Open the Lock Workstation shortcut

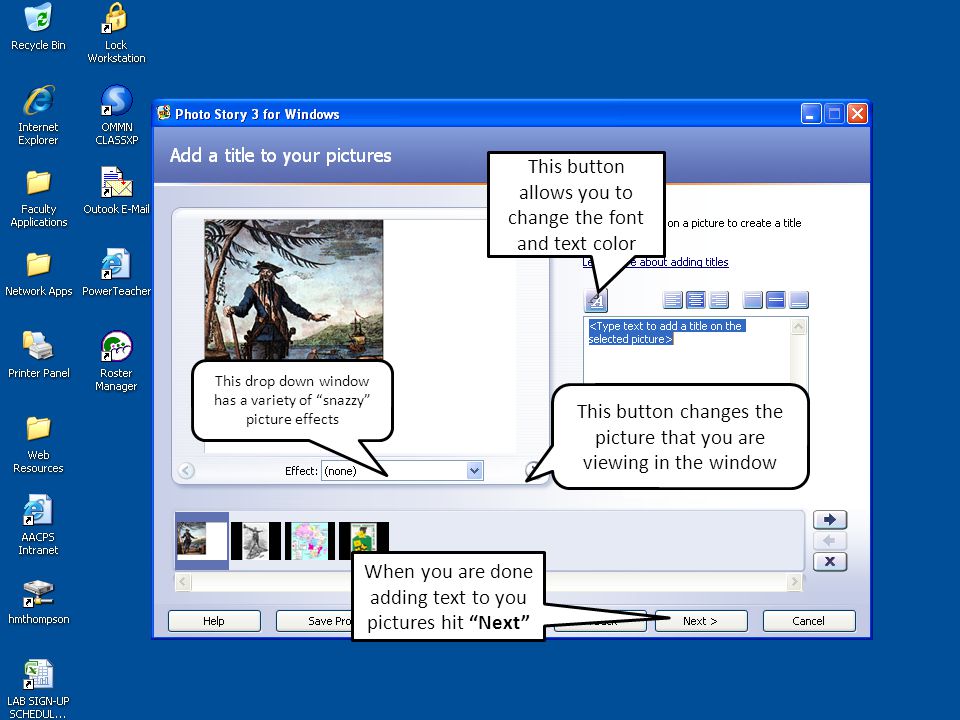click(x=116, y=33)
